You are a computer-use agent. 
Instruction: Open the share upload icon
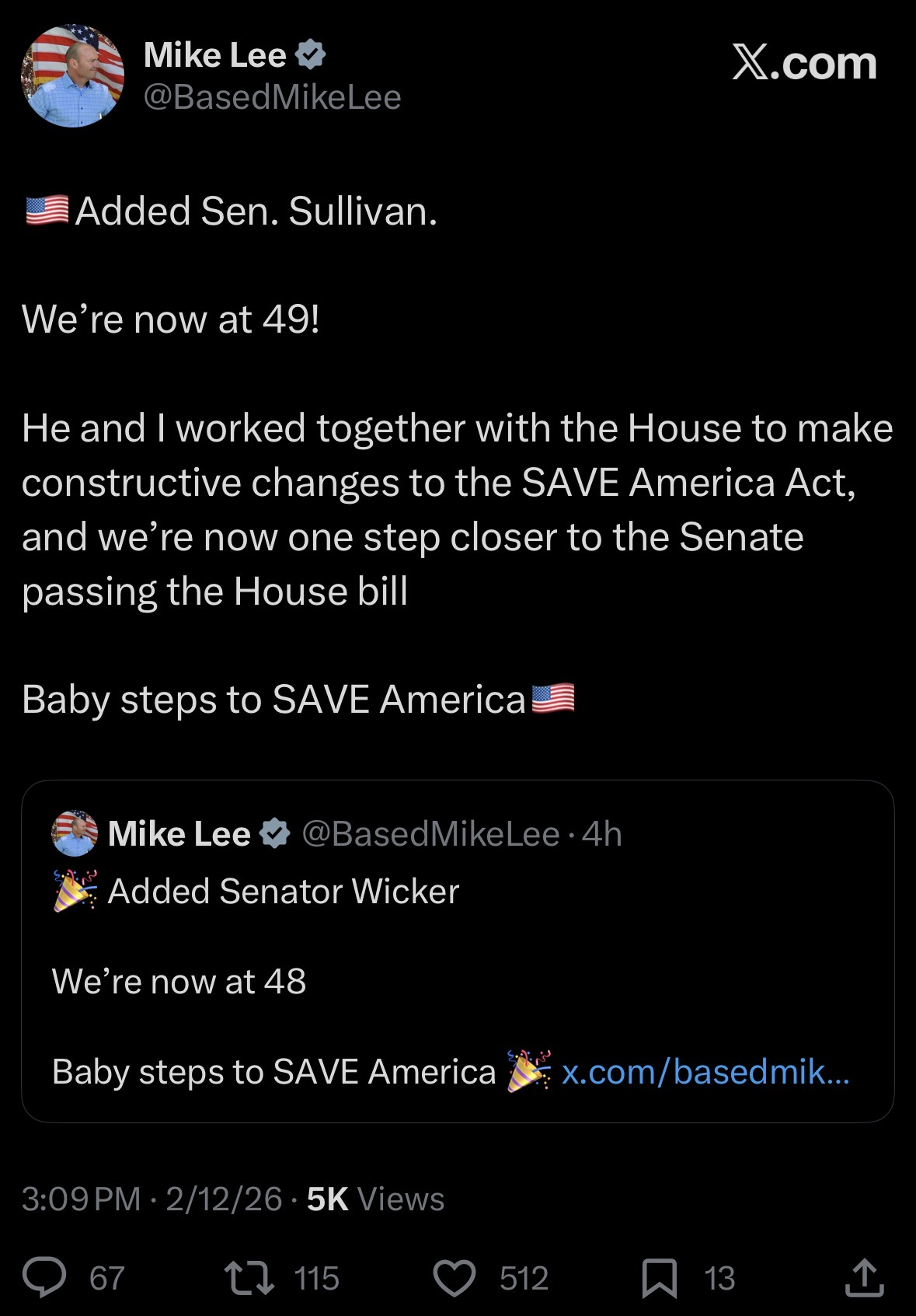point(865,1278)
